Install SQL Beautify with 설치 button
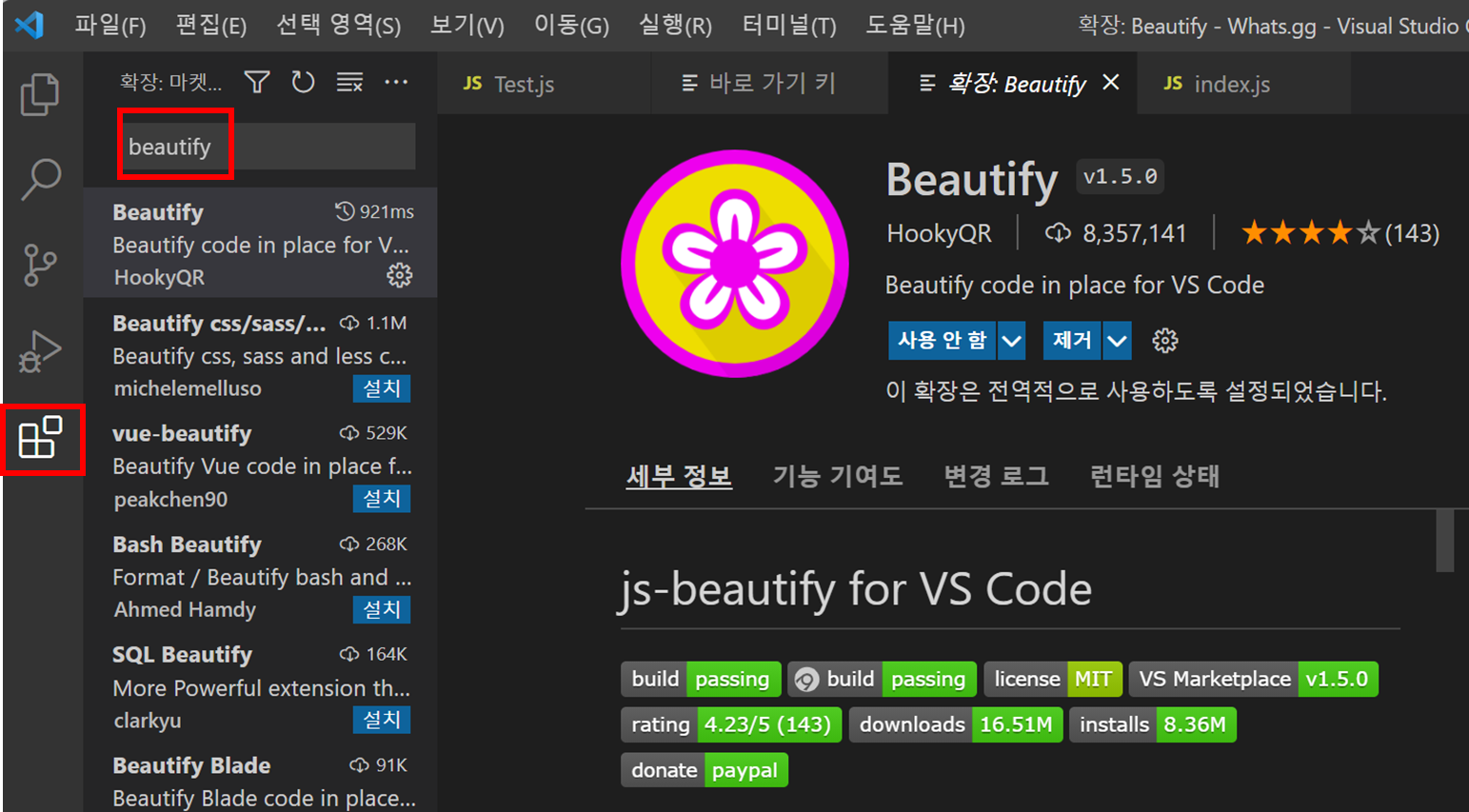Viewport: 1469px width, 812px height. point(382,720)
